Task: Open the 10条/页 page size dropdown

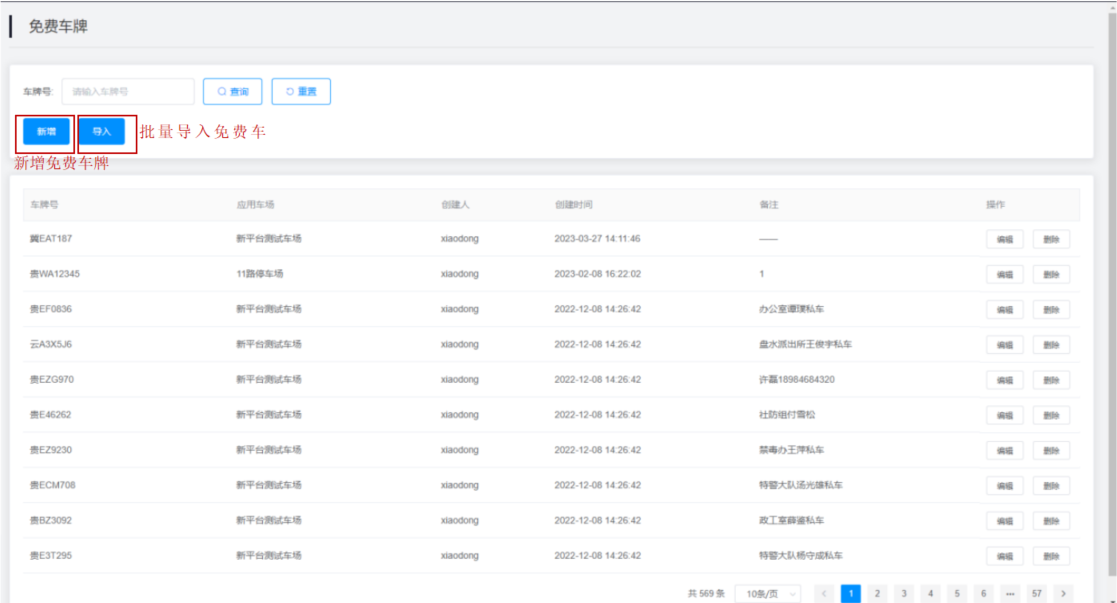Action: pos(767,594)
